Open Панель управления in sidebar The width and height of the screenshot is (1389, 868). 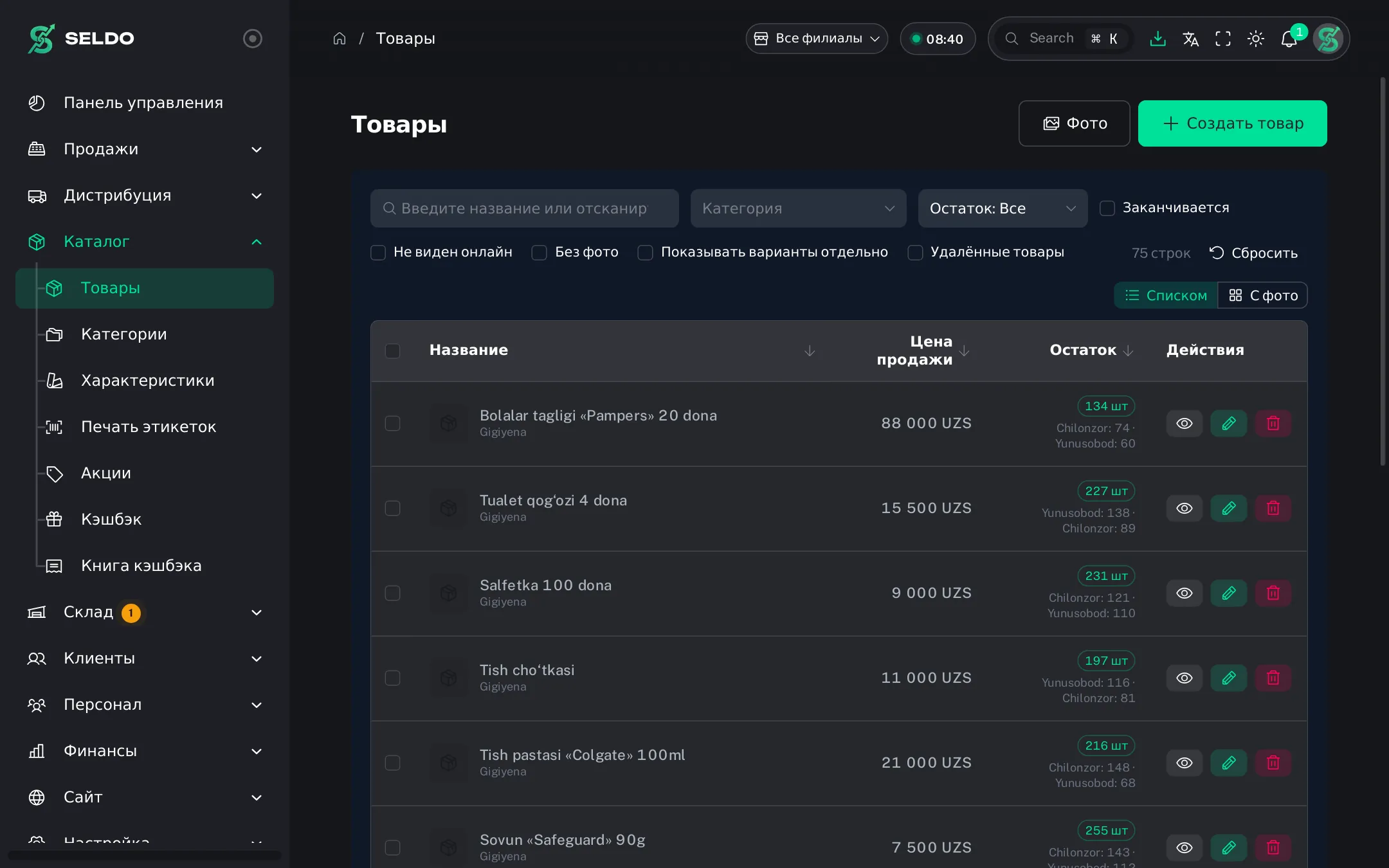145,103
